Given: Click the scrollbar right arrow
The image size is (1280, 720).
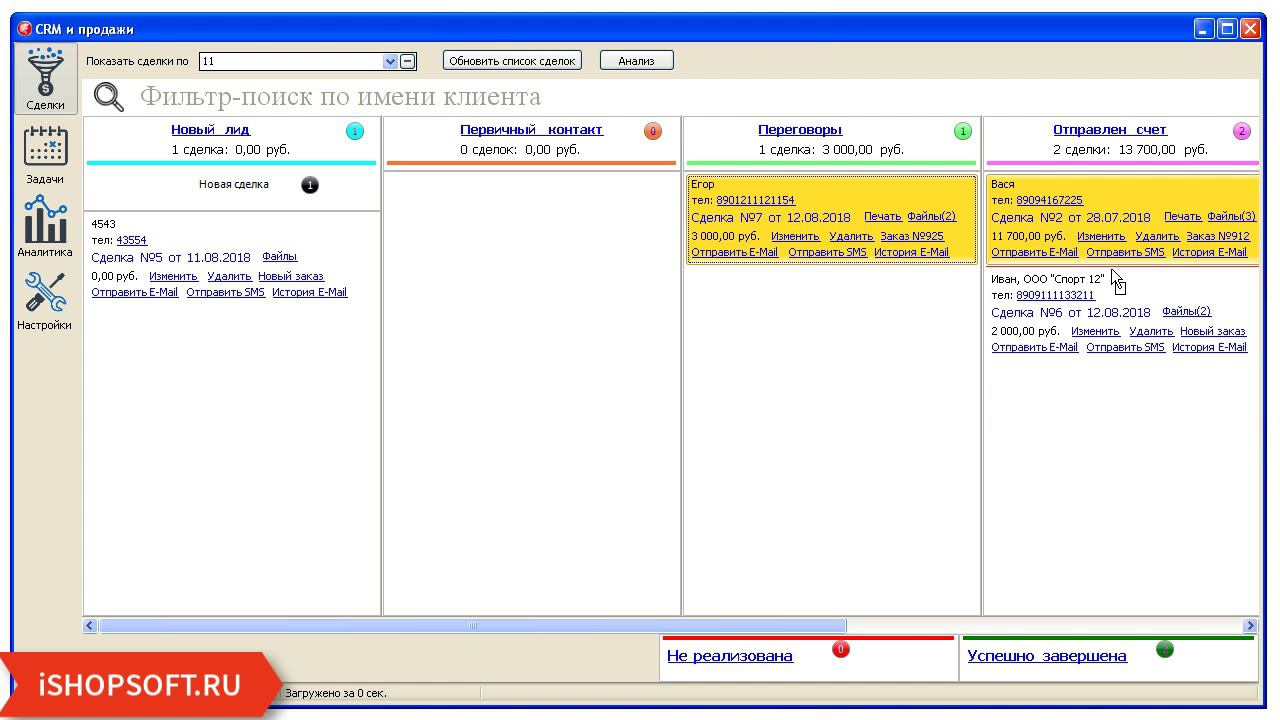Looking at the screenshot, I should click(1250, 626).
